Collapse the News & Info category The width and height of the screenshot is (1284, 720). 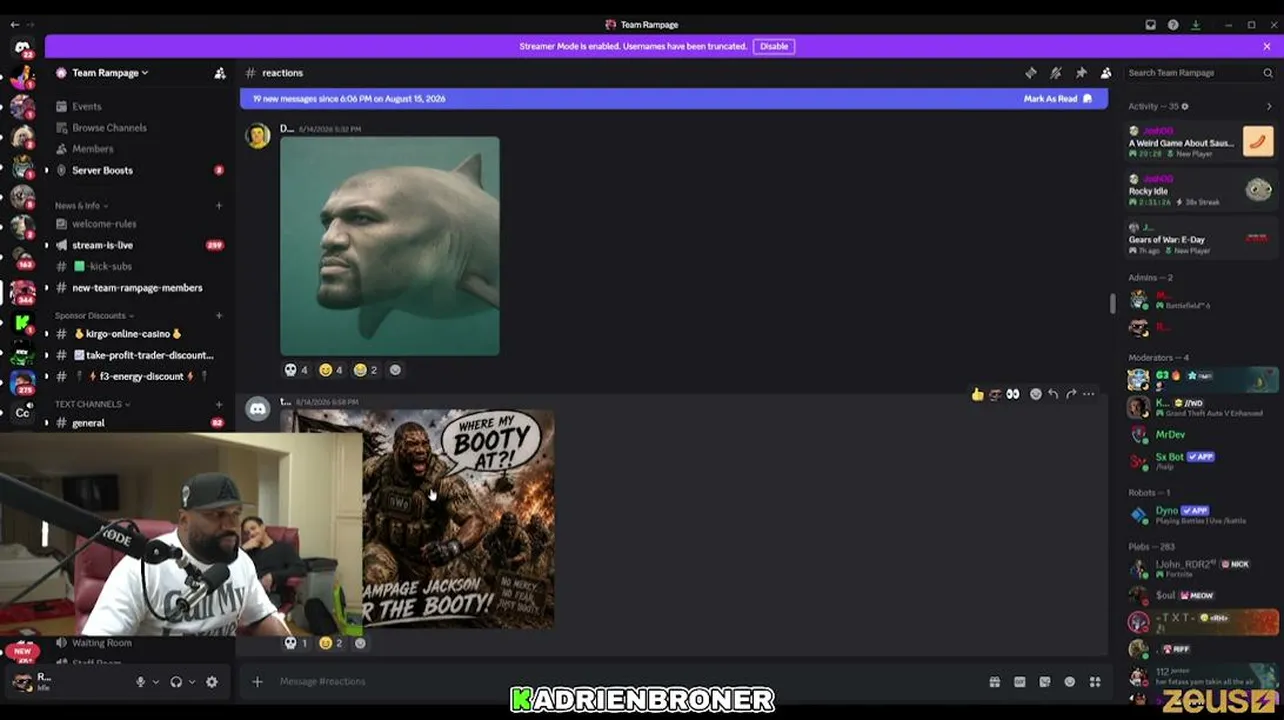(80, 206)
